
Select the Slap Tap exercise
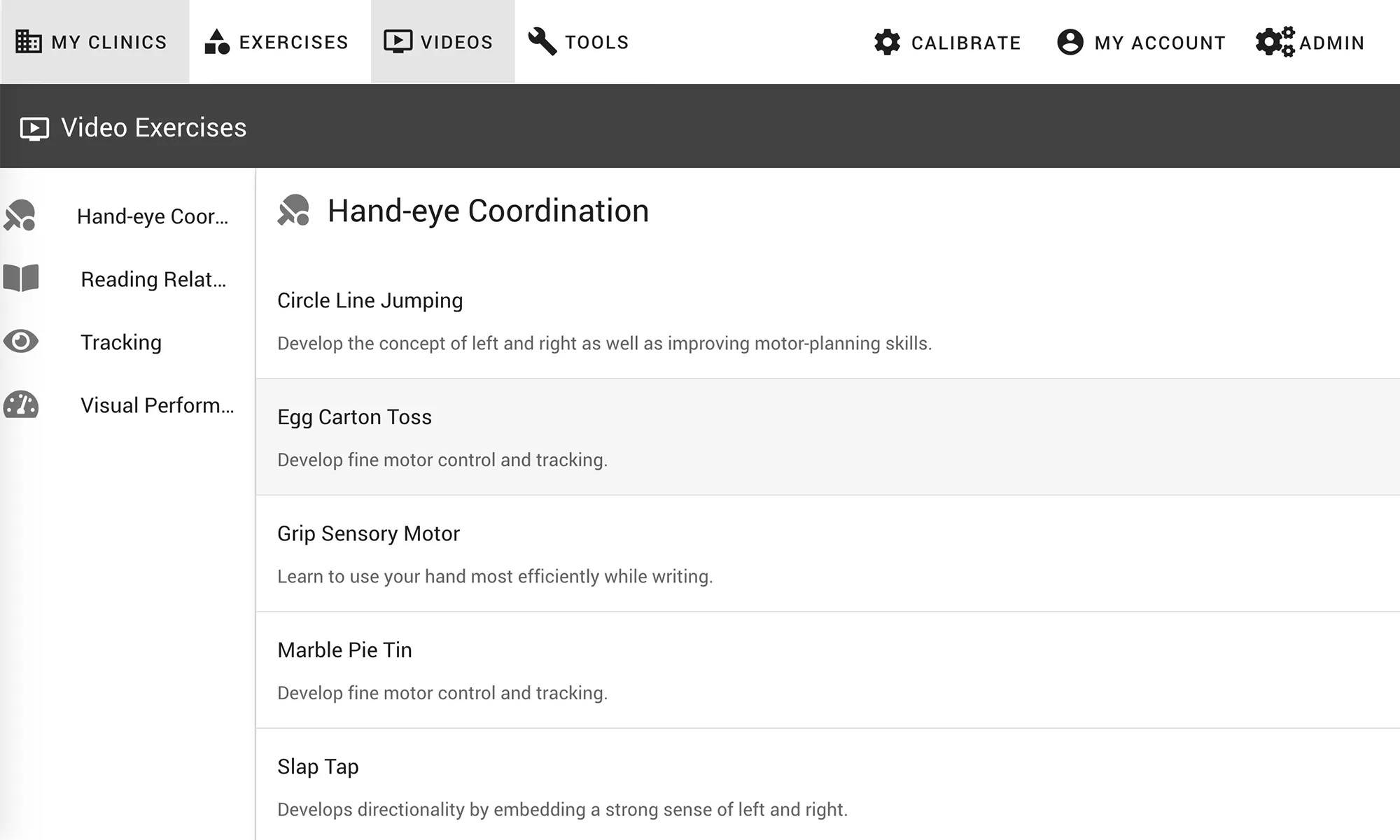coord(318,766)
